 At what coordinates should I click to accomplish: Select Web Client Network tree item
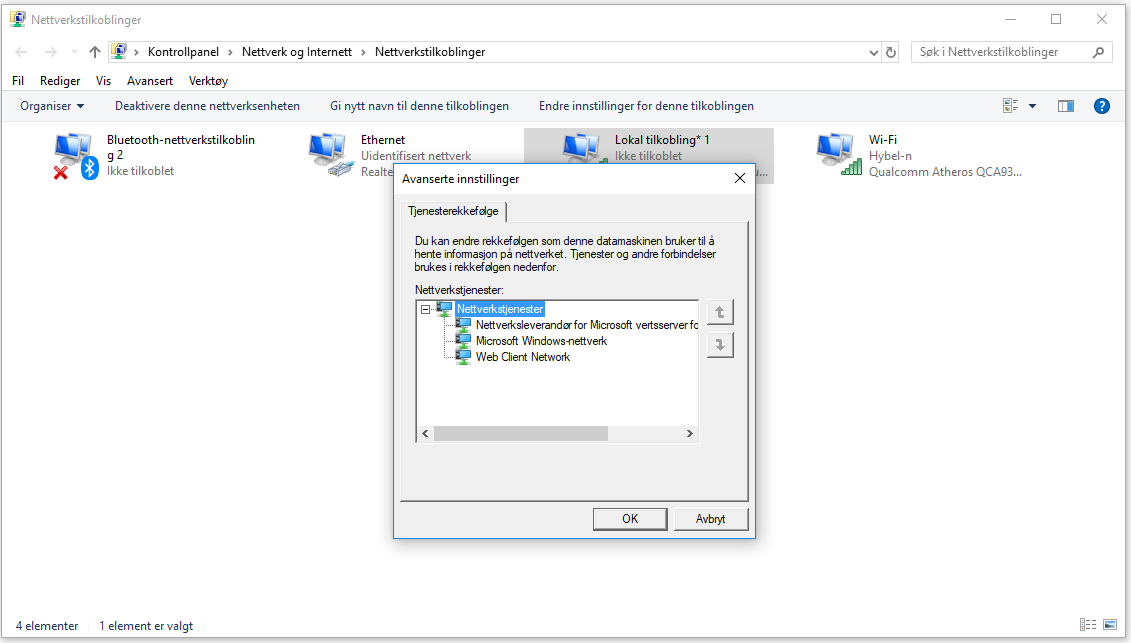522,357
